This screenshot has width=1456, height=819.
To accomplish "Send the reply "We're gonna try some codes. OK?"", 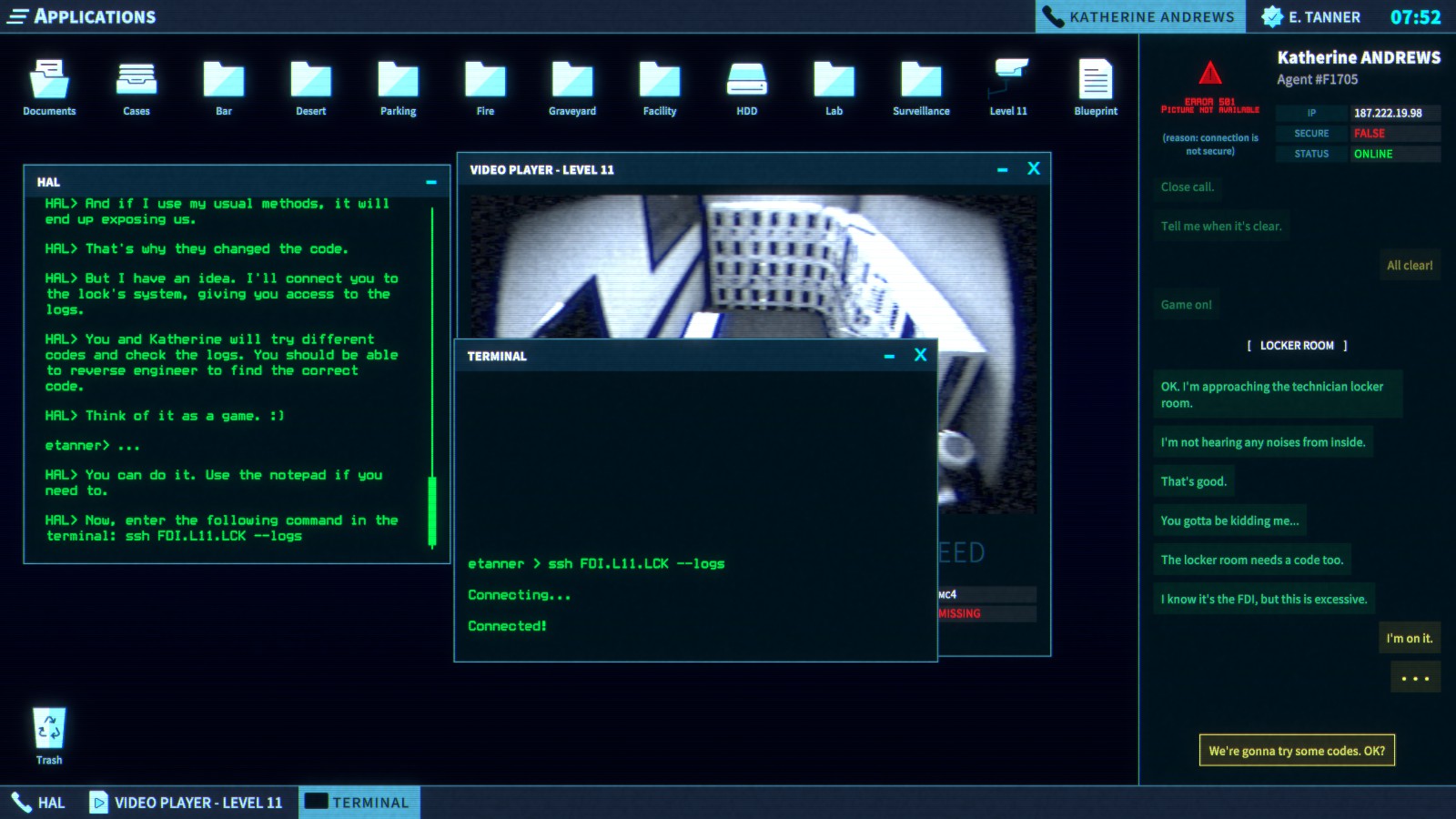I will coord(1297,750).
